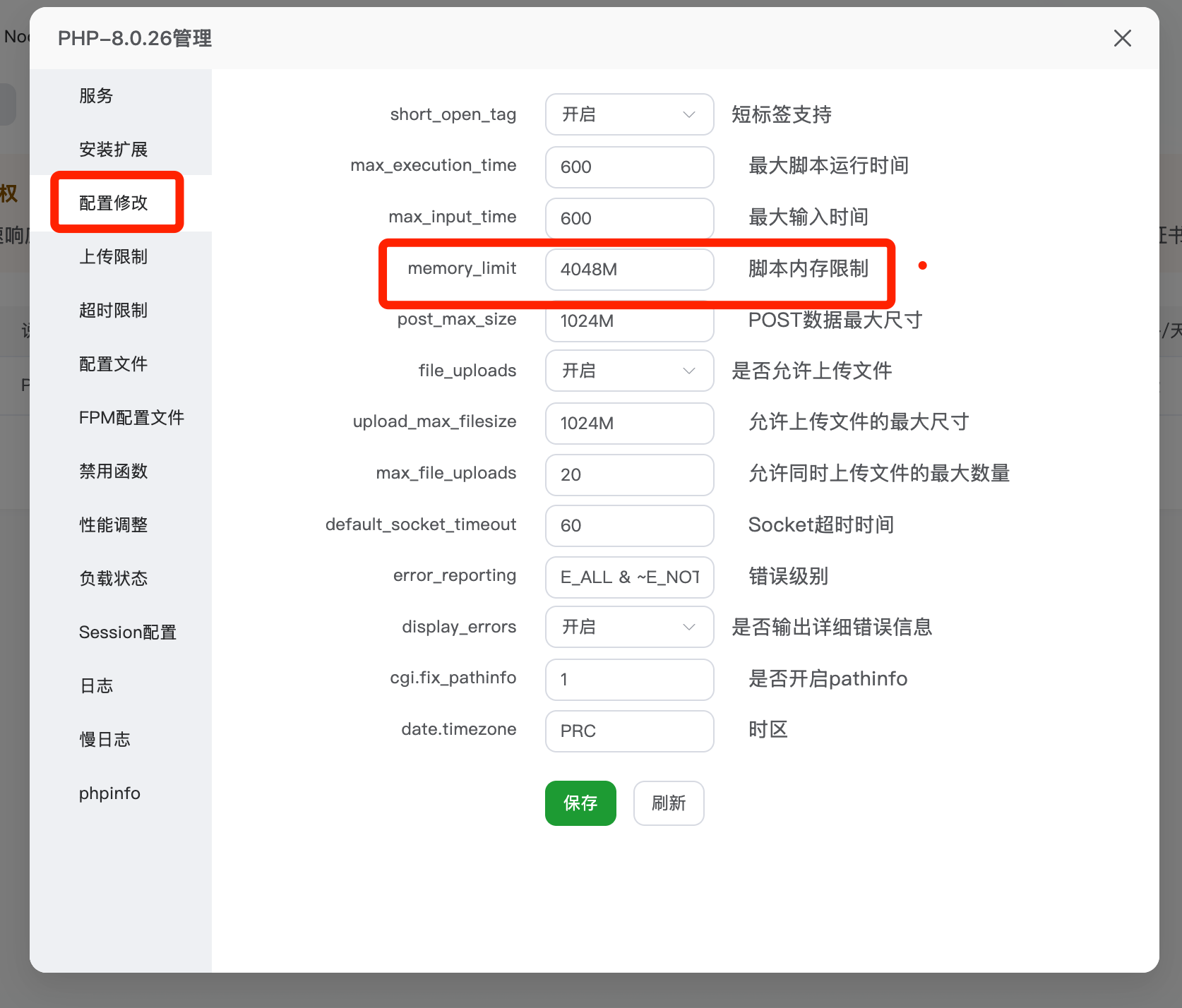The width and height of the screenshot is (1182, 1008).
Task: Open the display_errors dropdown
Action: click(x=628, y=627)
